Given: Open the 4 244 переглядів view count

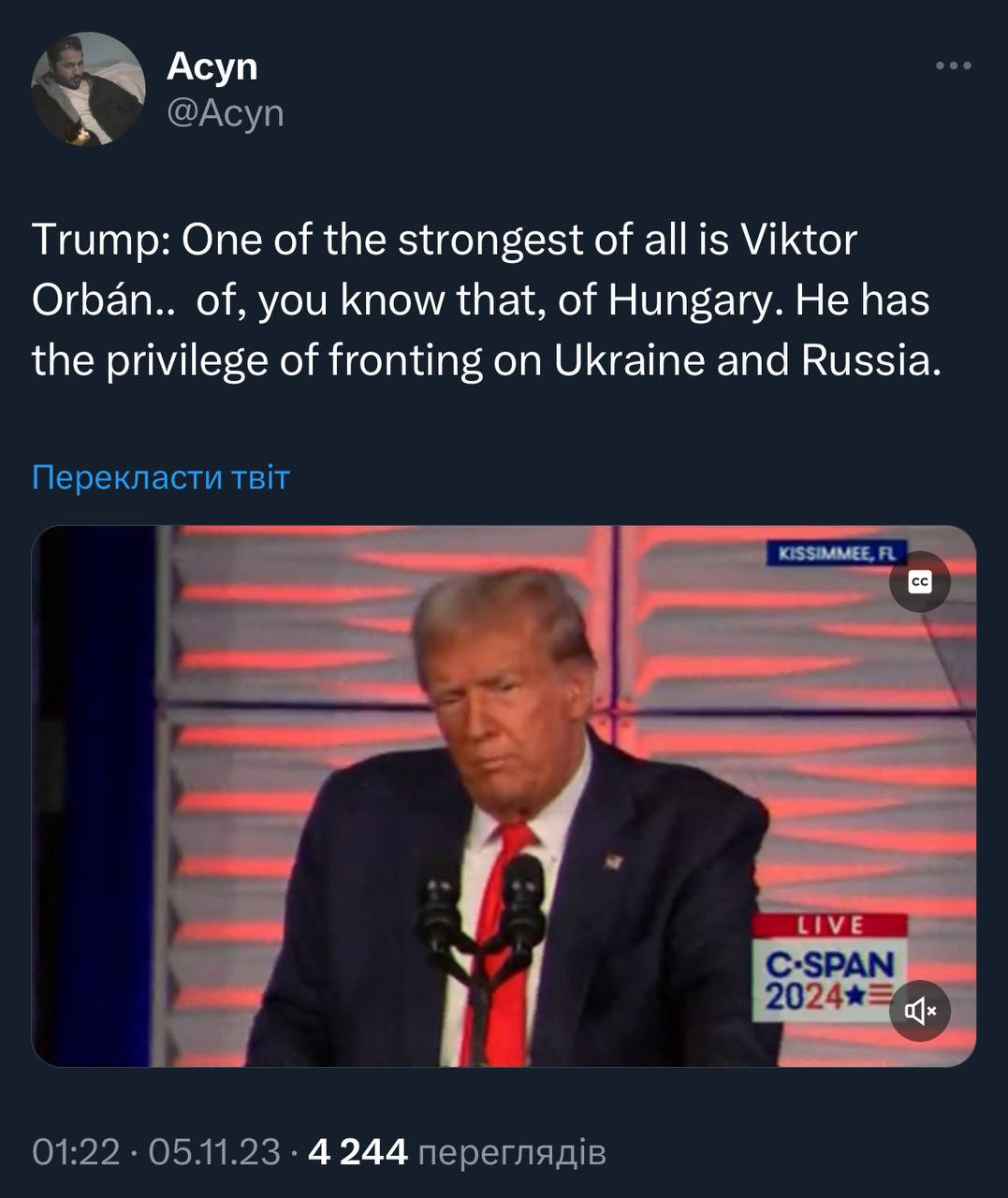Looking at the screenshot, I should pyautogui.click(x=457, y=1151).
